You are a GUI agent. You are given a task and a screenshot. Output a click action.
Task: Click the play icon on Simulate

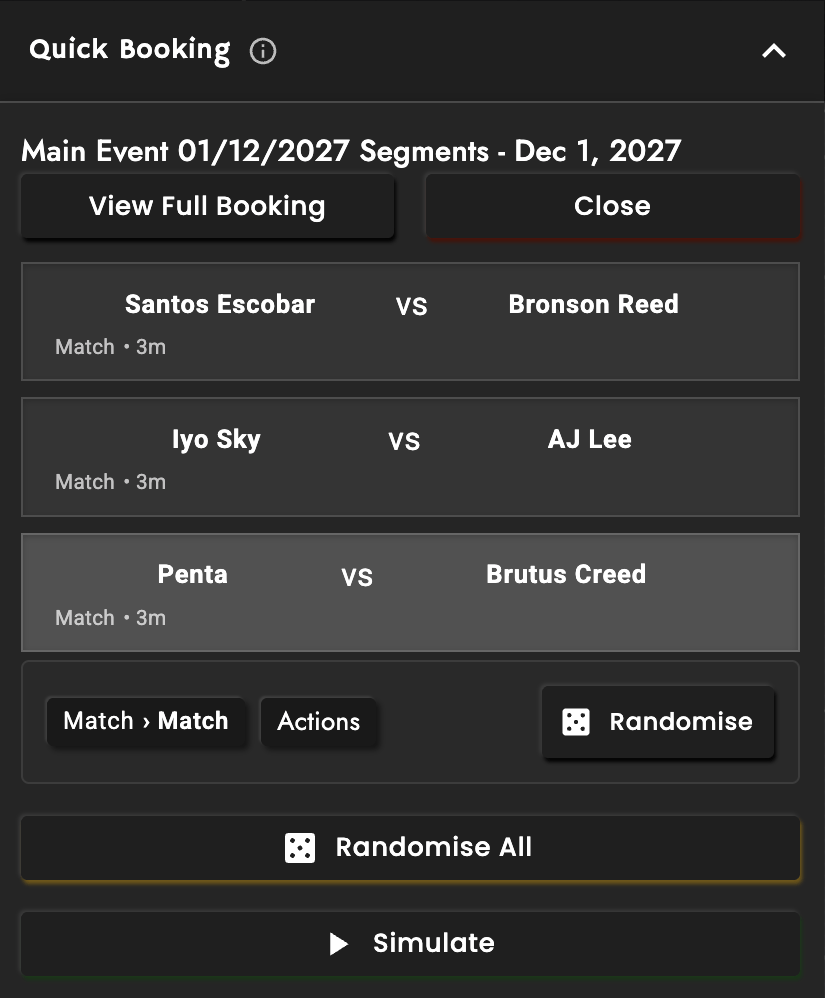pos(339,944)
